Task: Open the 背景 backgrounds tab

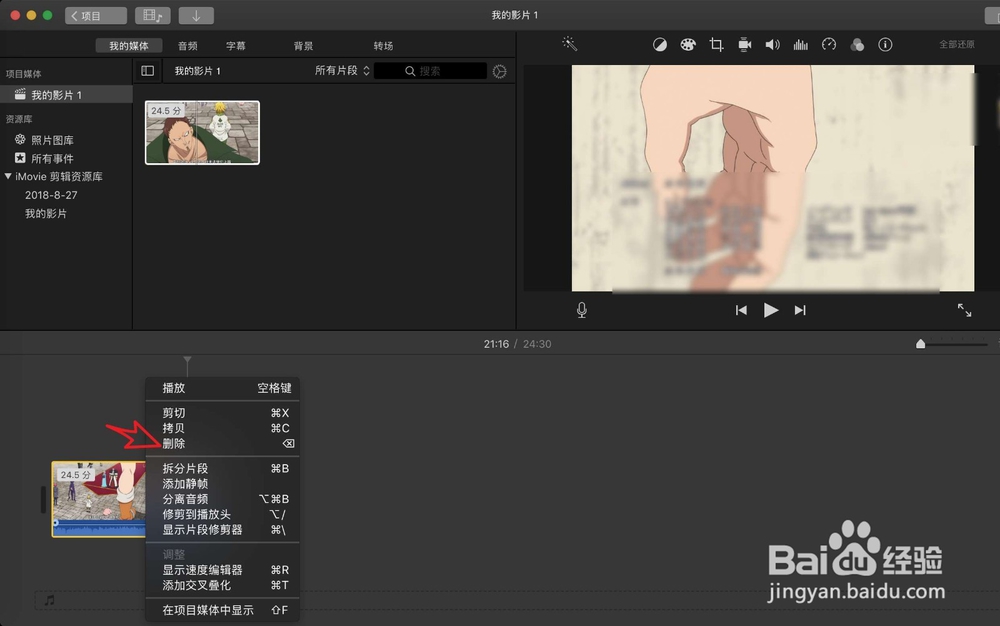Action: (303, 46)
